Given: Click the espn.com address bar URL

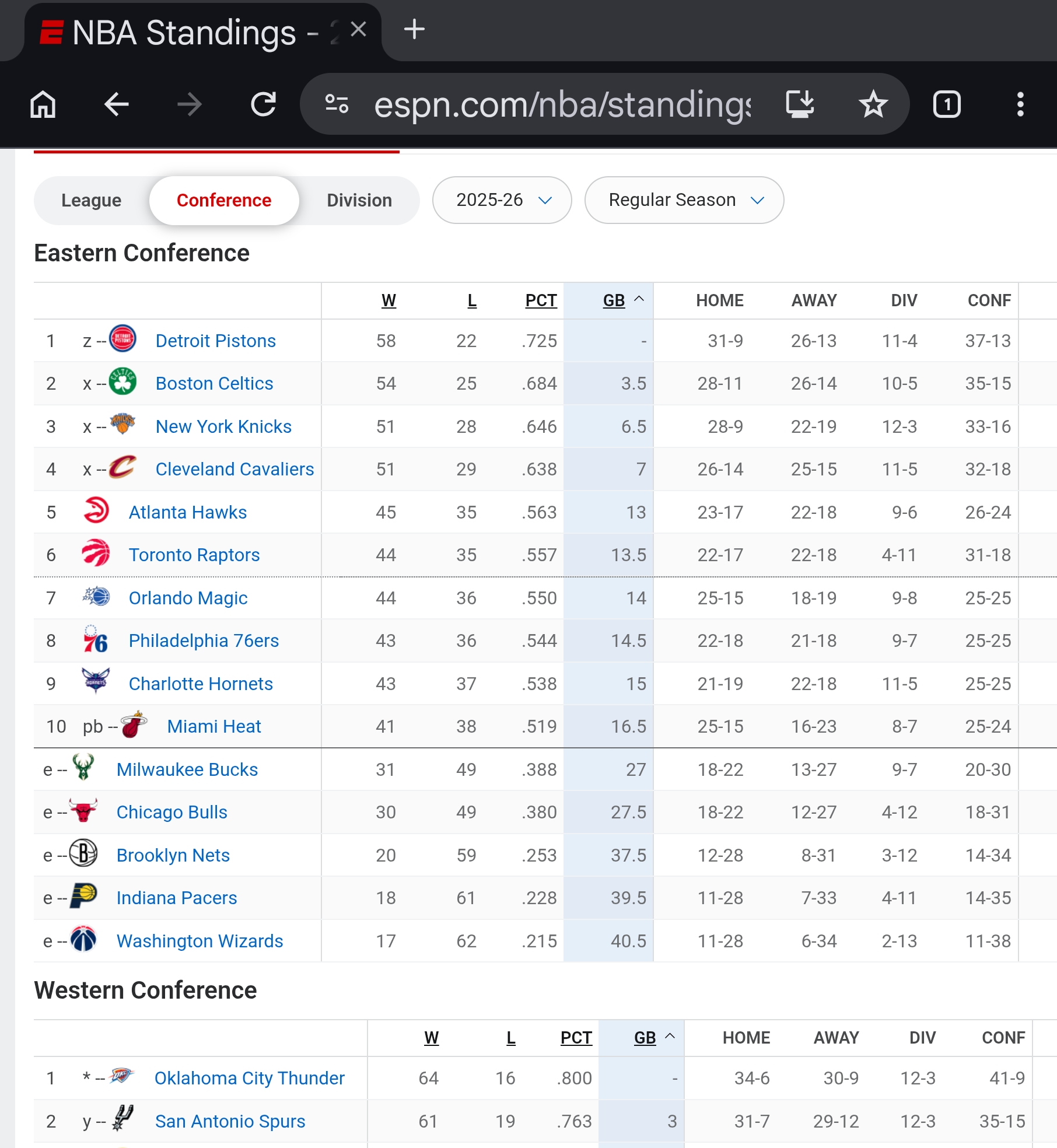Looking at the screenshot, I should (x=562, y=104).
